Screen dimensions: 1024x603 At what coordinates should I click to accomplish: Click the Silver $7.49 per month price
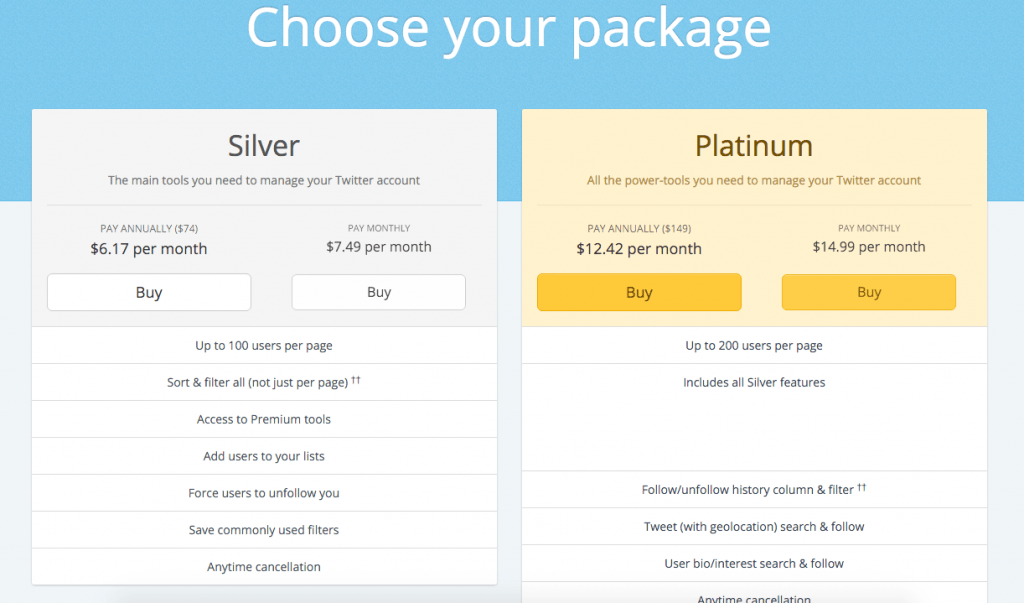pyautogui.click(x=379, y=247)
